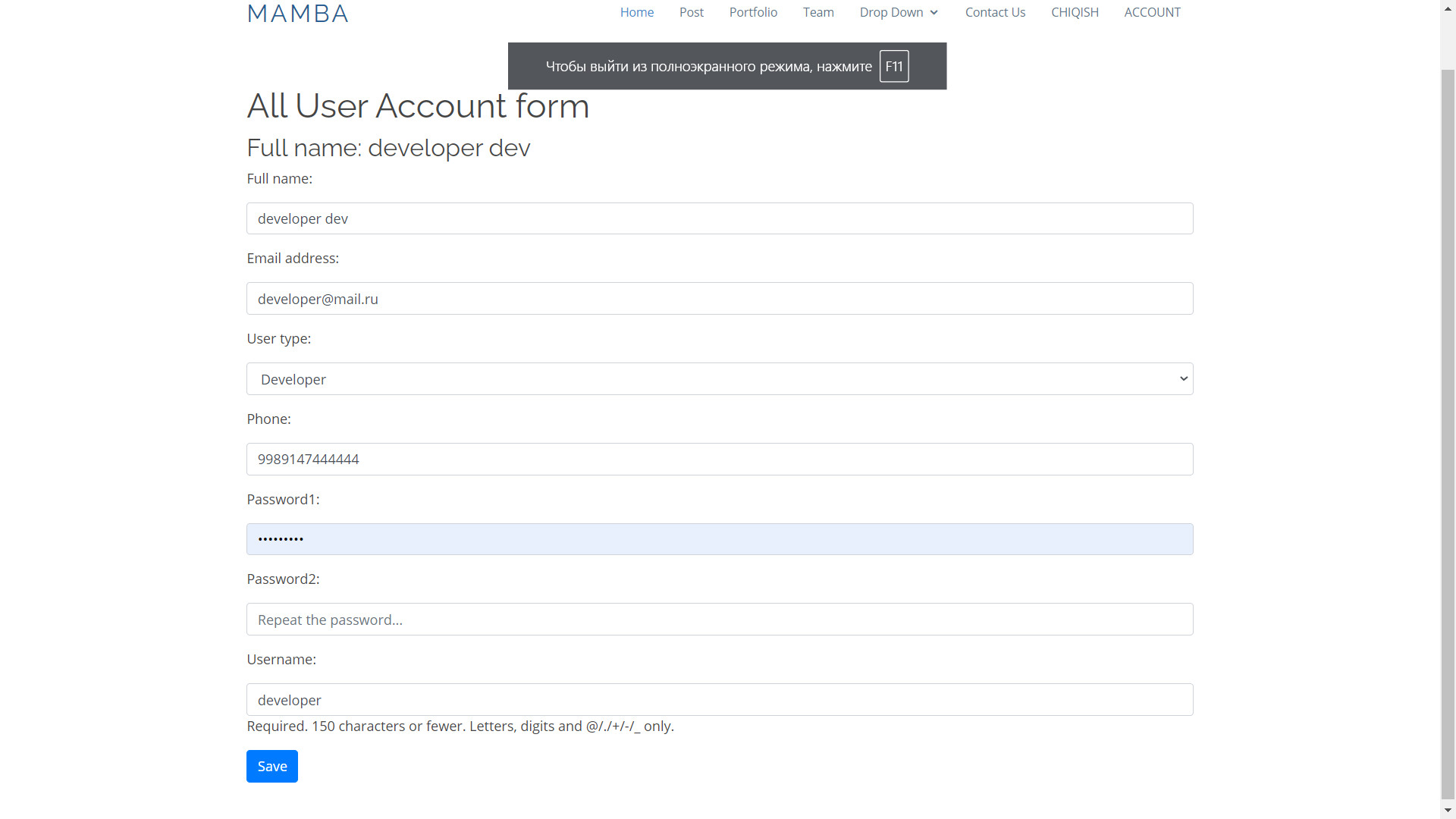Open the ACCOUNT nav link
1456x819 pixels.
click(1152, 12)
